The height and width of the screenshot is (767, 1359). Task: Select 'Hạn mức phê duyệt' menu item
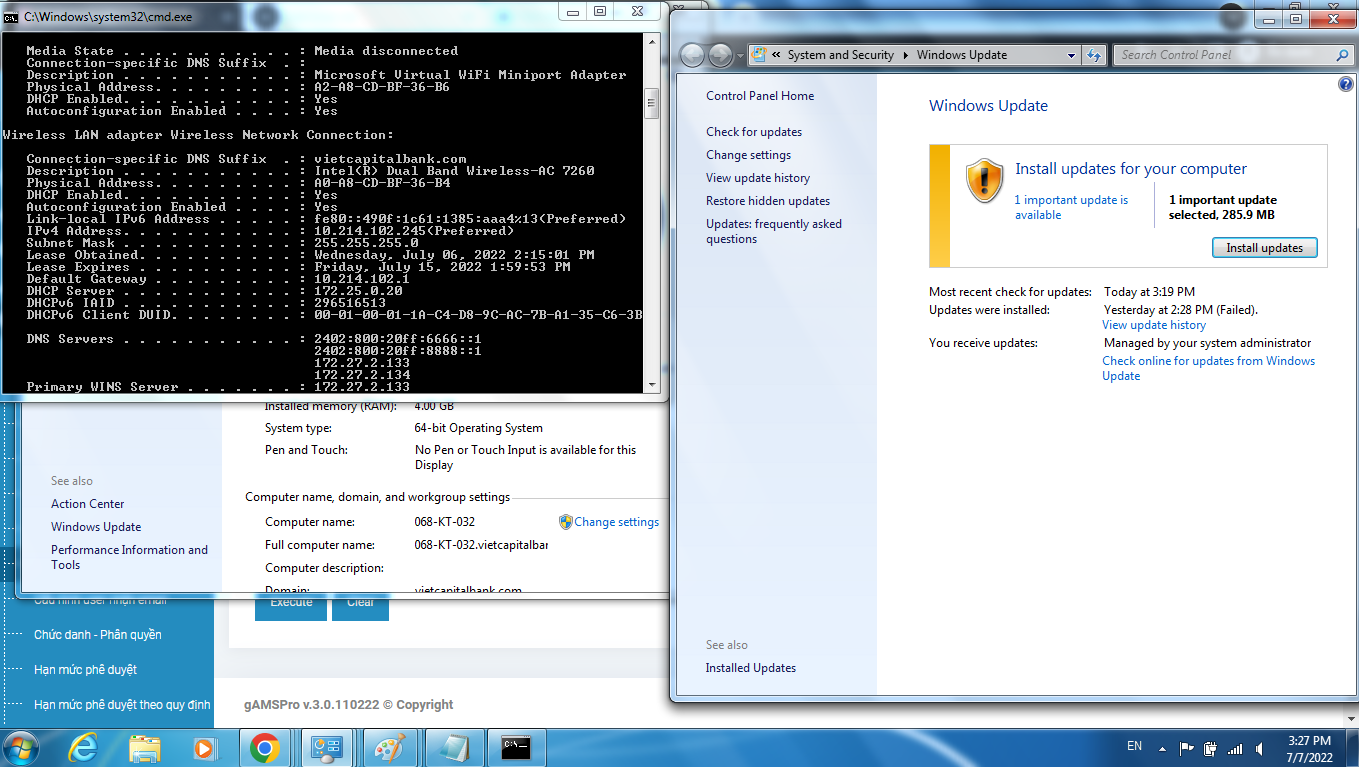pos(86,670)
